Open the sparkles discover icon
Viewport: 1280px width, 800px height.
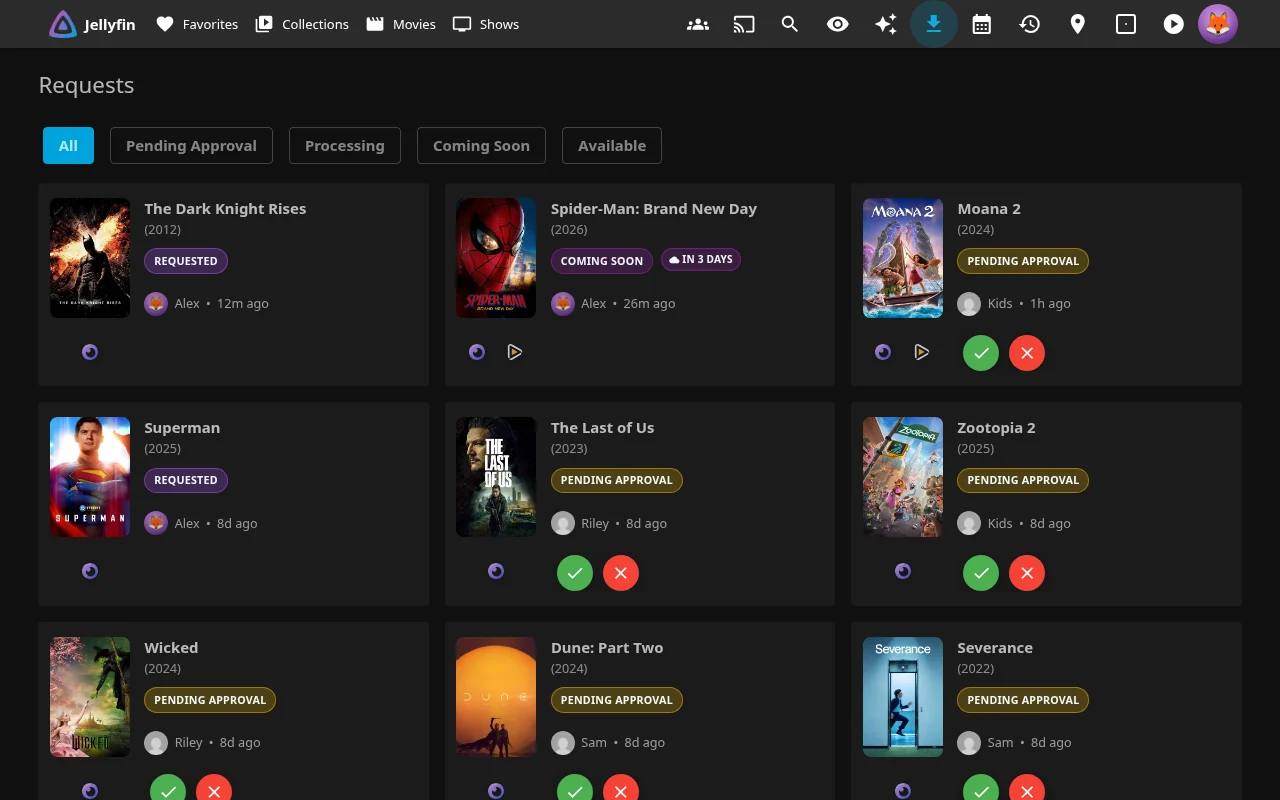pos(886,24)
